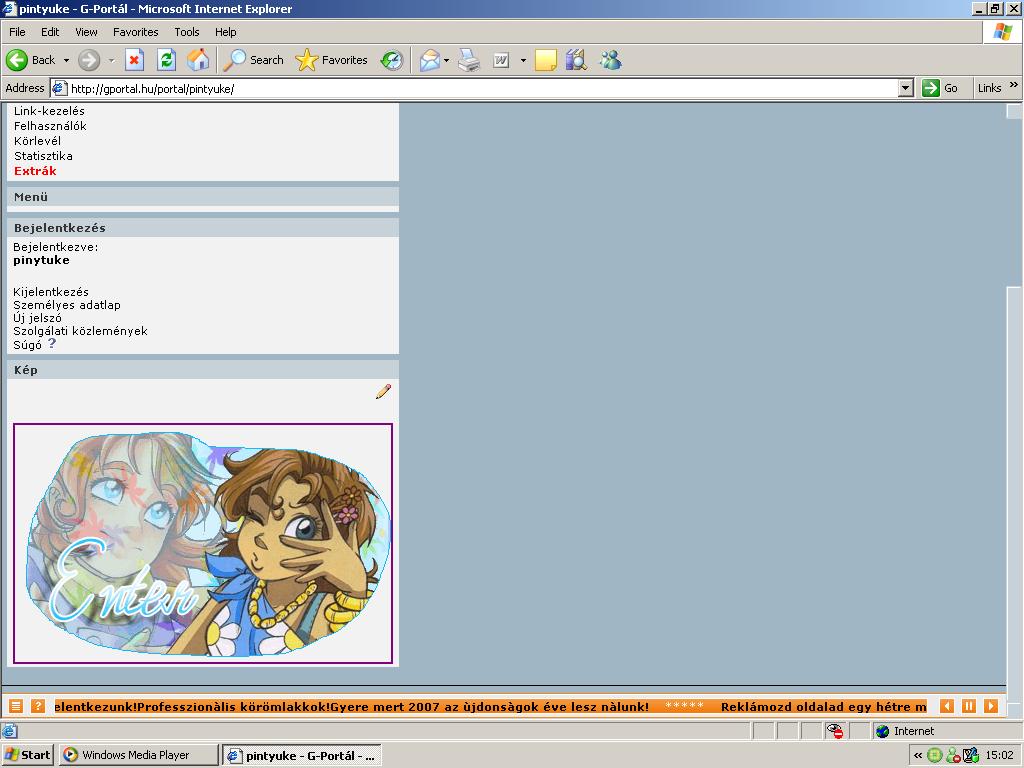Click the Messenger toolbar icon
The height and width of the screenshot is (768, 1024).
tap(610, 60)
